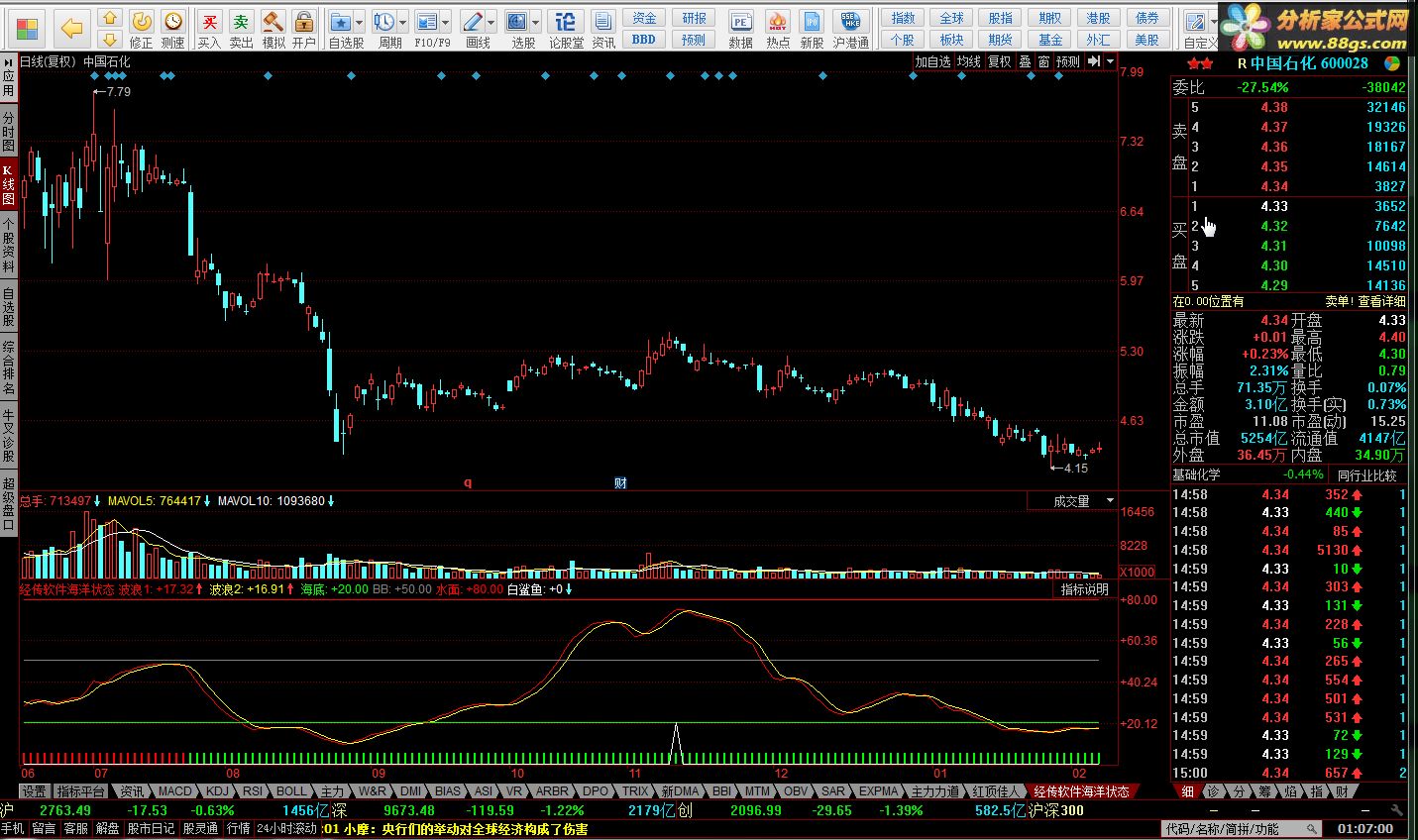Expand the 选股 dropdown arrow
The image size is (1418, 840).
coord(536,22)
